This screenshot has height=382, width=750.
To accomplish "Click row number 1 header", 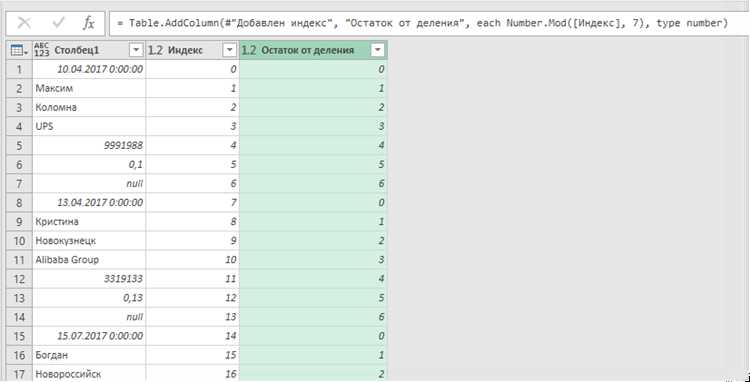I will tap(20, 69).
